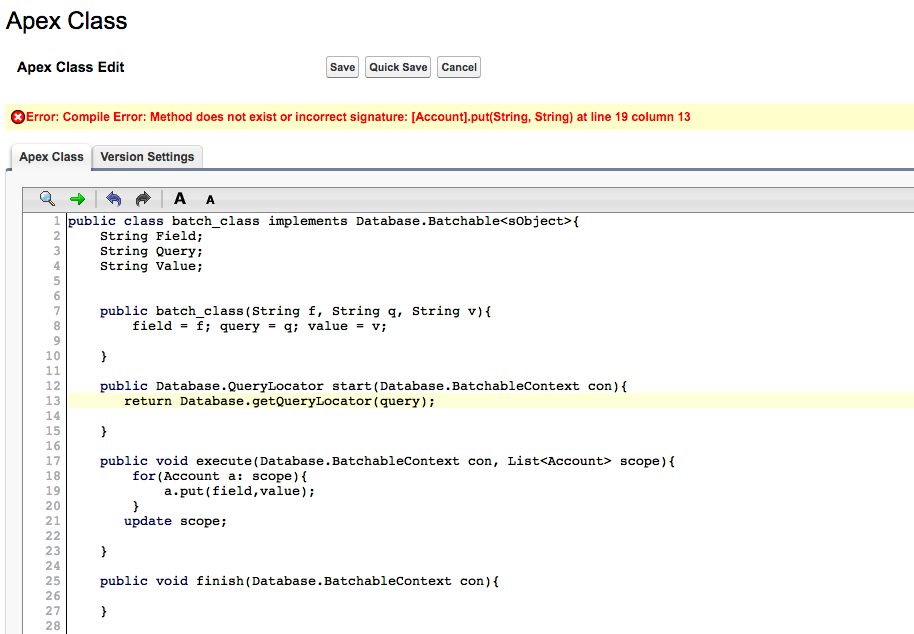Redo edit with gray arrow icon

(x=143, y=199)
